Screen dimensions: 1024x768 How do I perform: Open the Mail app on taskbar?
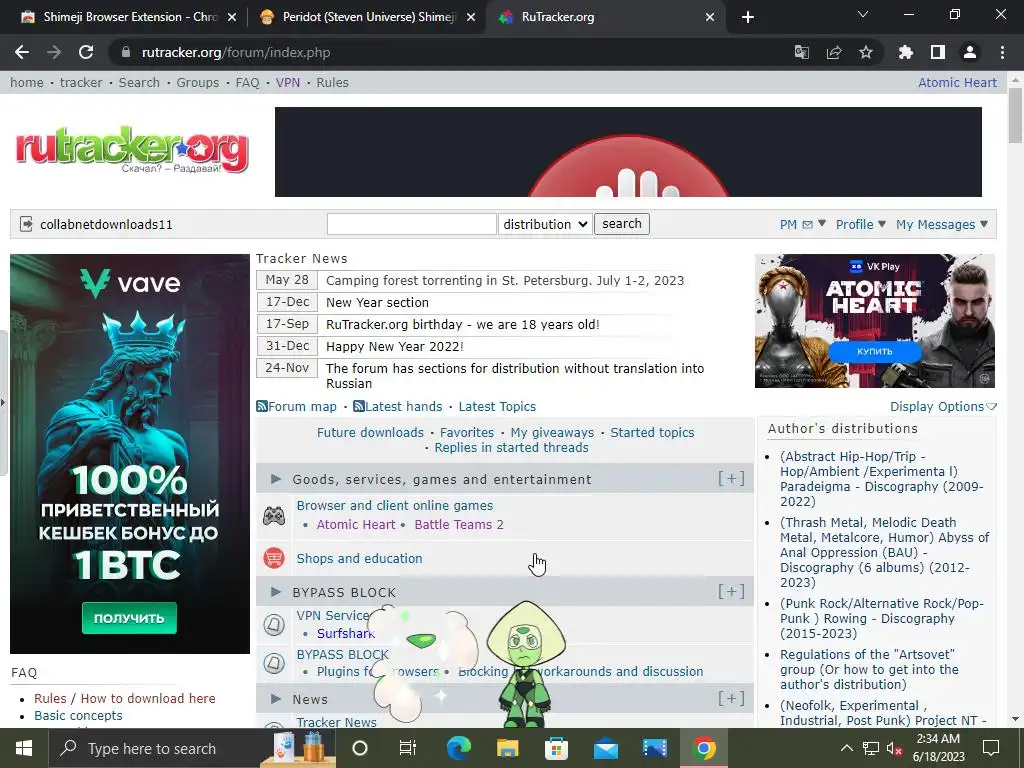[x=605, y=748]
